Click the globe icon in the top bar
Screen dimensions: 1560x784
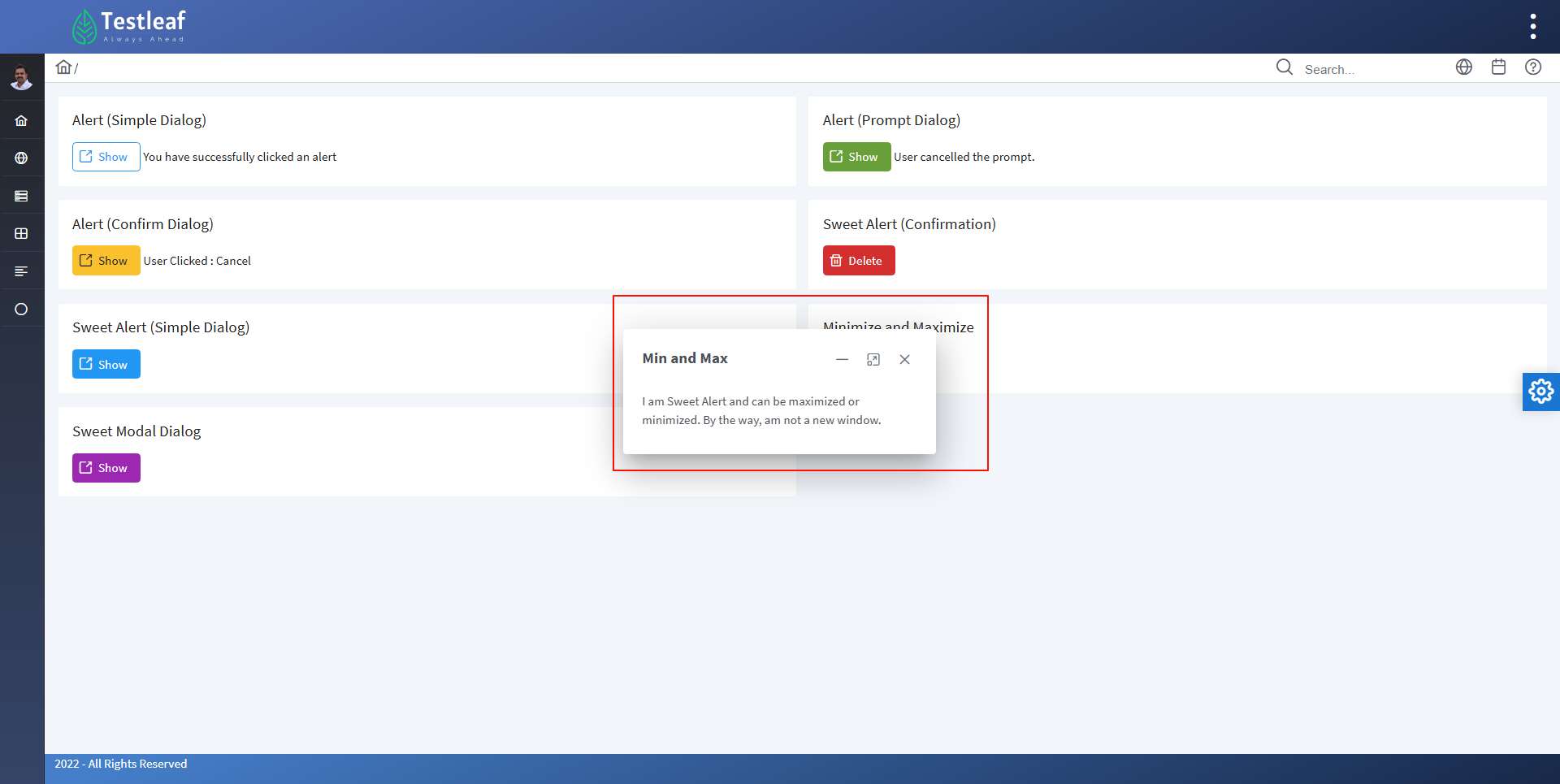[x=1464, y=67]
